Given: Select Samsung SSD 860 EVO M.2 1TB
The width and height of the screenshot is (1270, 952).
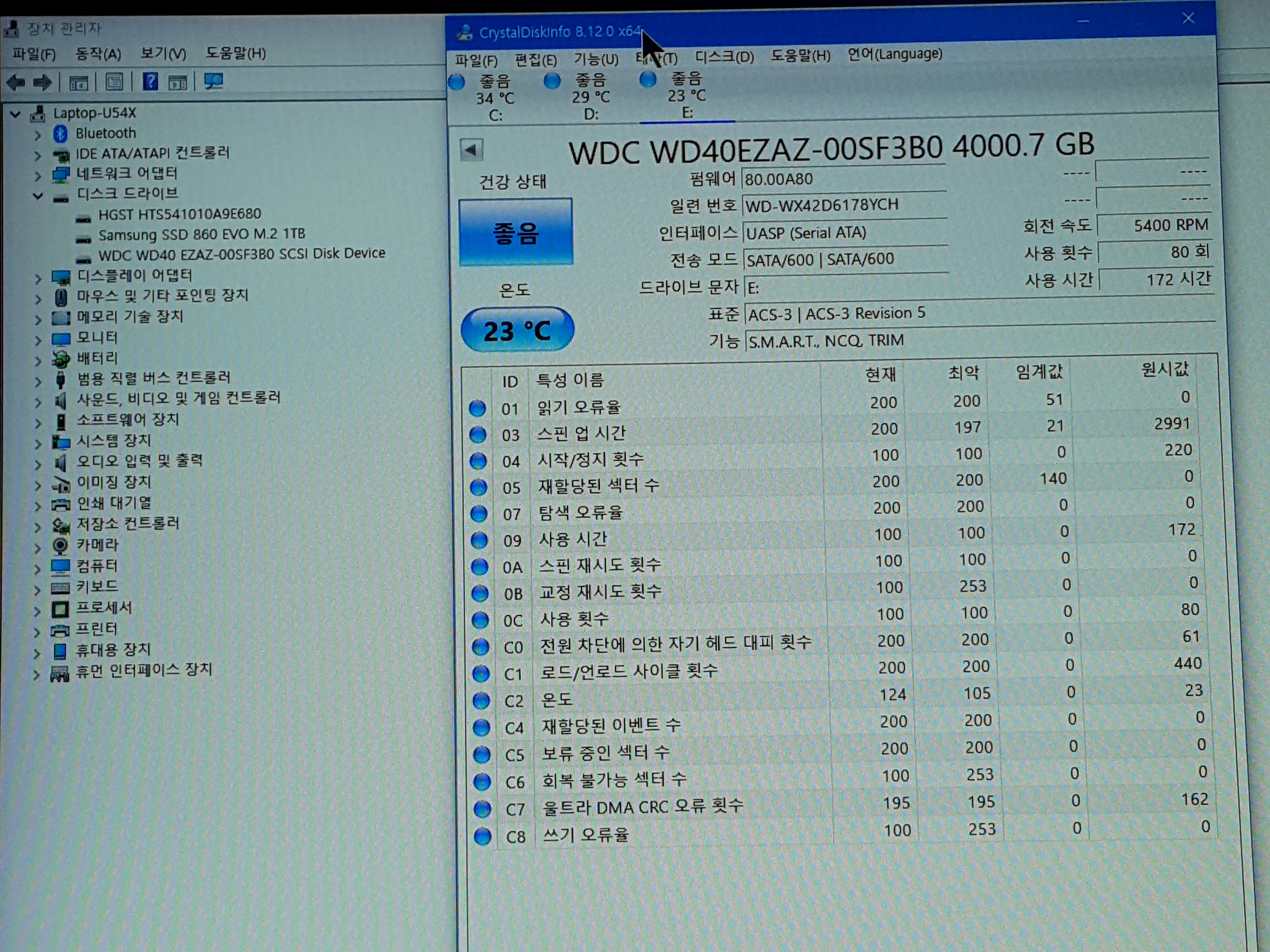Looking at the screenshot, I should pos(202,234).
